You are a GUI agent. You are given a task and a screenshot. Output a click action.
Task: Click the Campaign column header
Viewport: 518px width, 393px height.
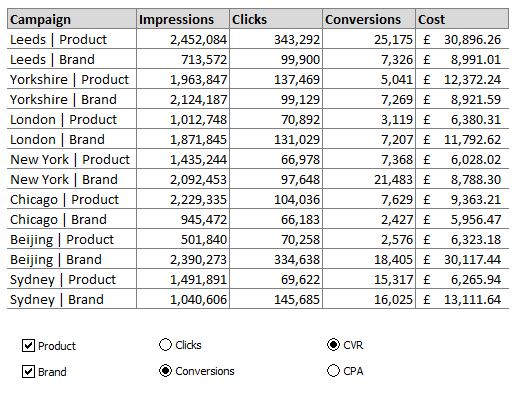pos(72,19)
